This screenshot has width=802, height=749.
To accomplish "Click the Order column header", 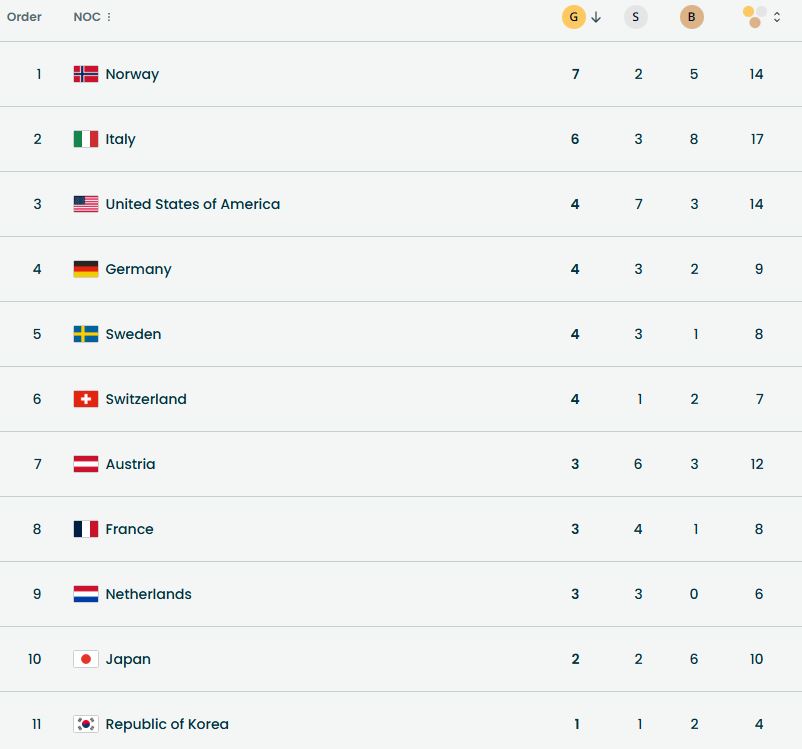I will (x=24, y=17).
